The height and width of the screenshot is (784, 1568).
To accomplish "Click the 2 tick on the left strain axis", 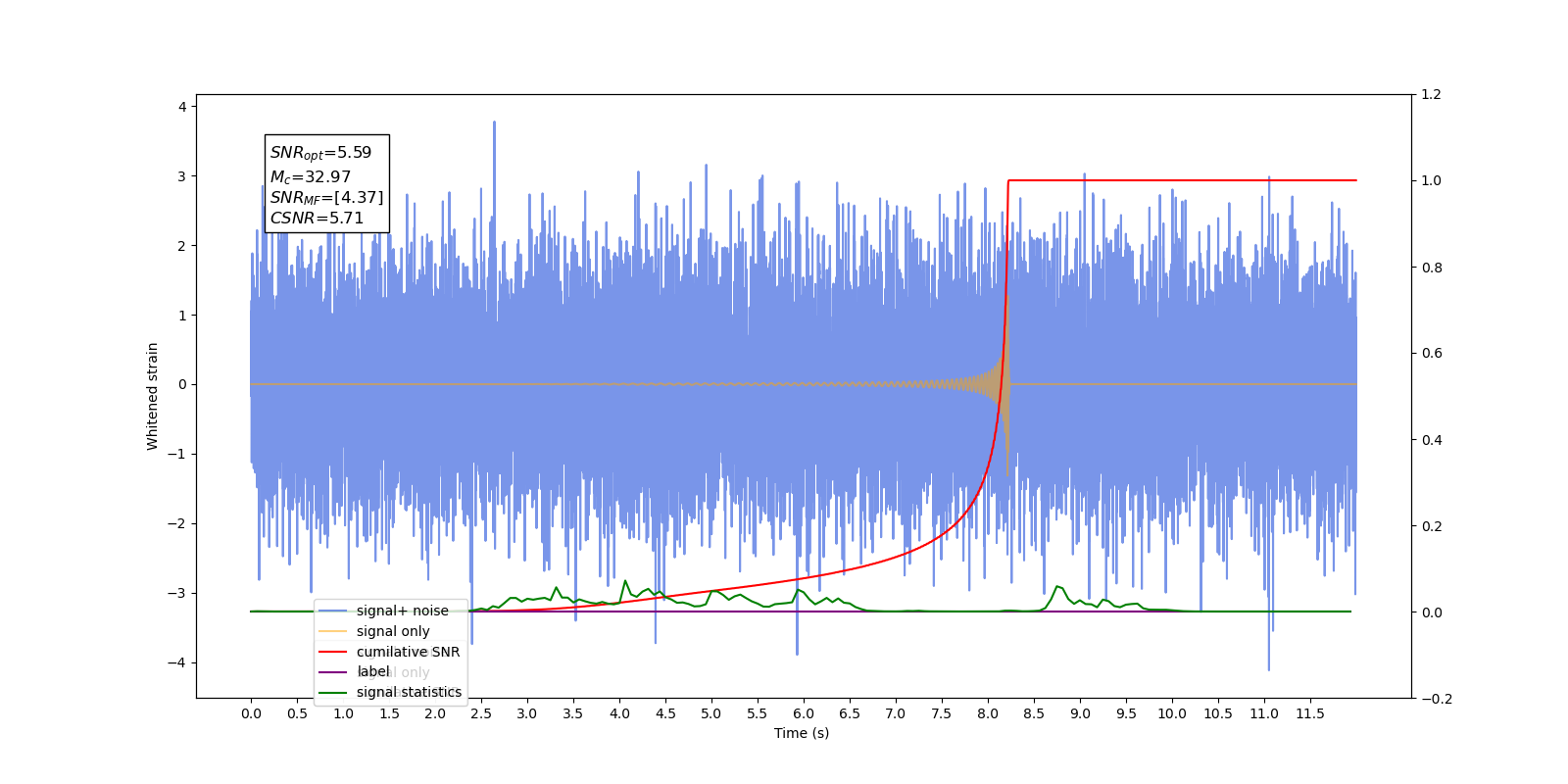I will pyautogui.click(x=182, y=246).
